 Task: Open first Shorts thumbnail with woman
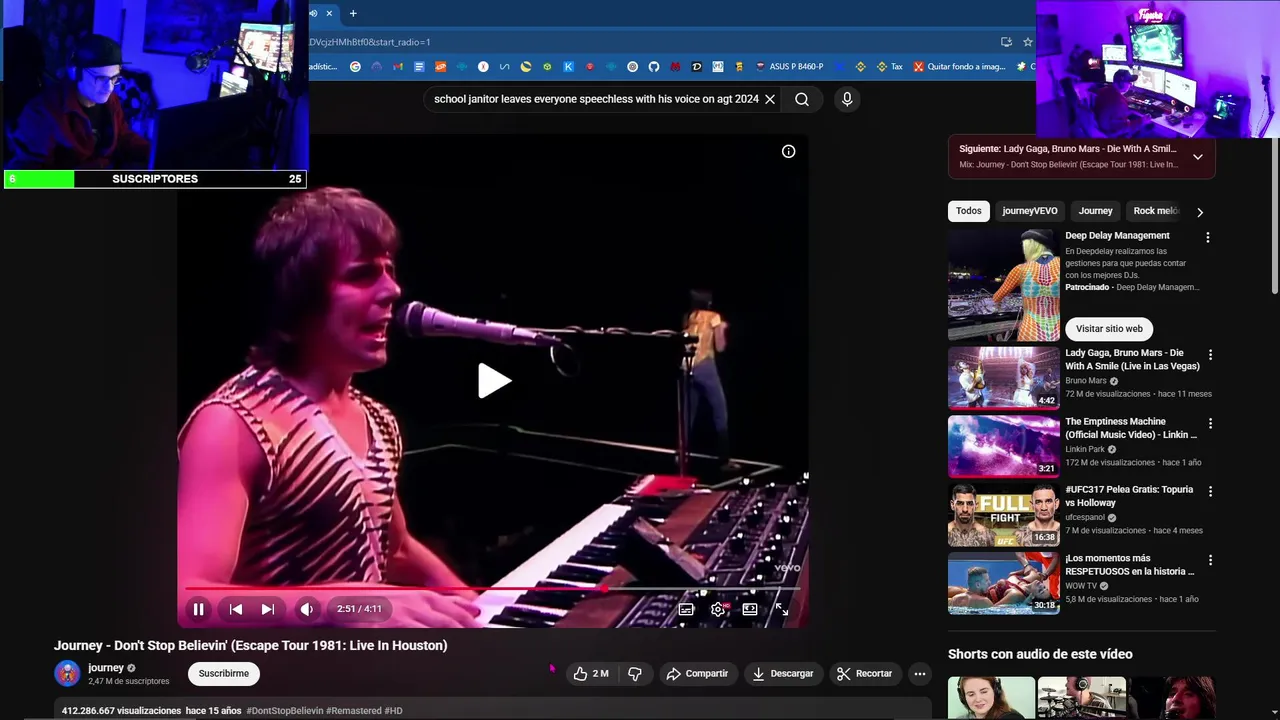point(991,698)
